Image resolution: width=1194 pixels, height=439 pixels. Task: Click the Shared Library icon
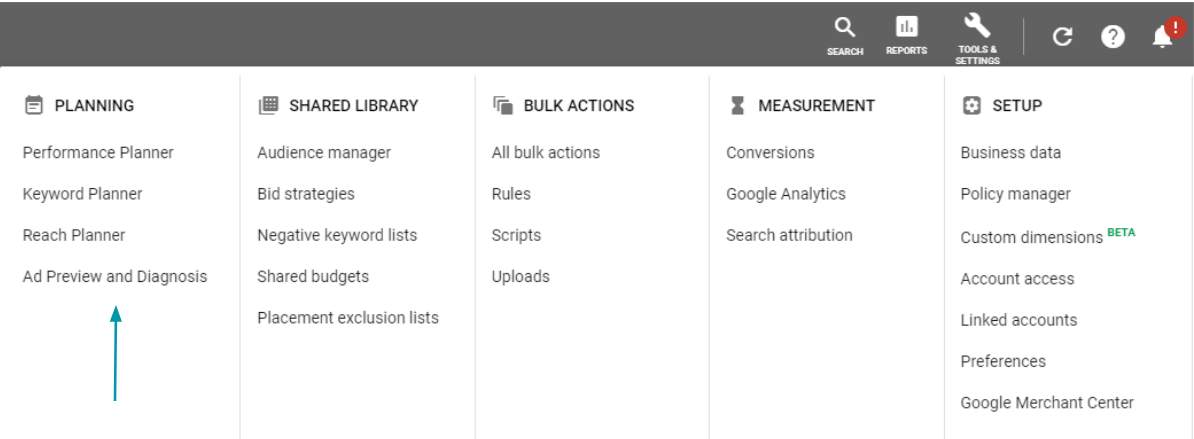click(x=267, y=105)
